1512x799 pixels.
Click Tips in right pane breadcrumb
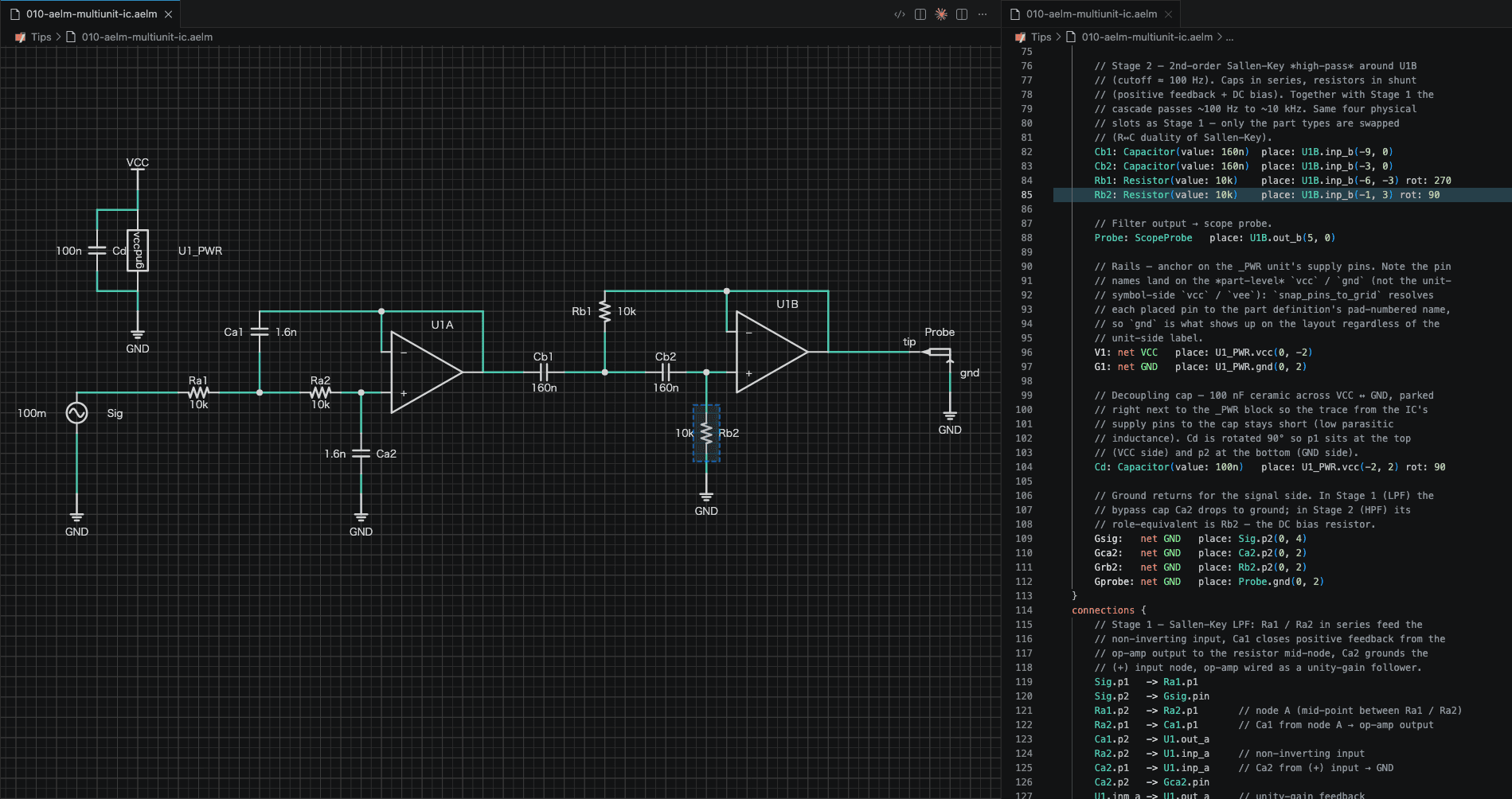coord(1041,37)
